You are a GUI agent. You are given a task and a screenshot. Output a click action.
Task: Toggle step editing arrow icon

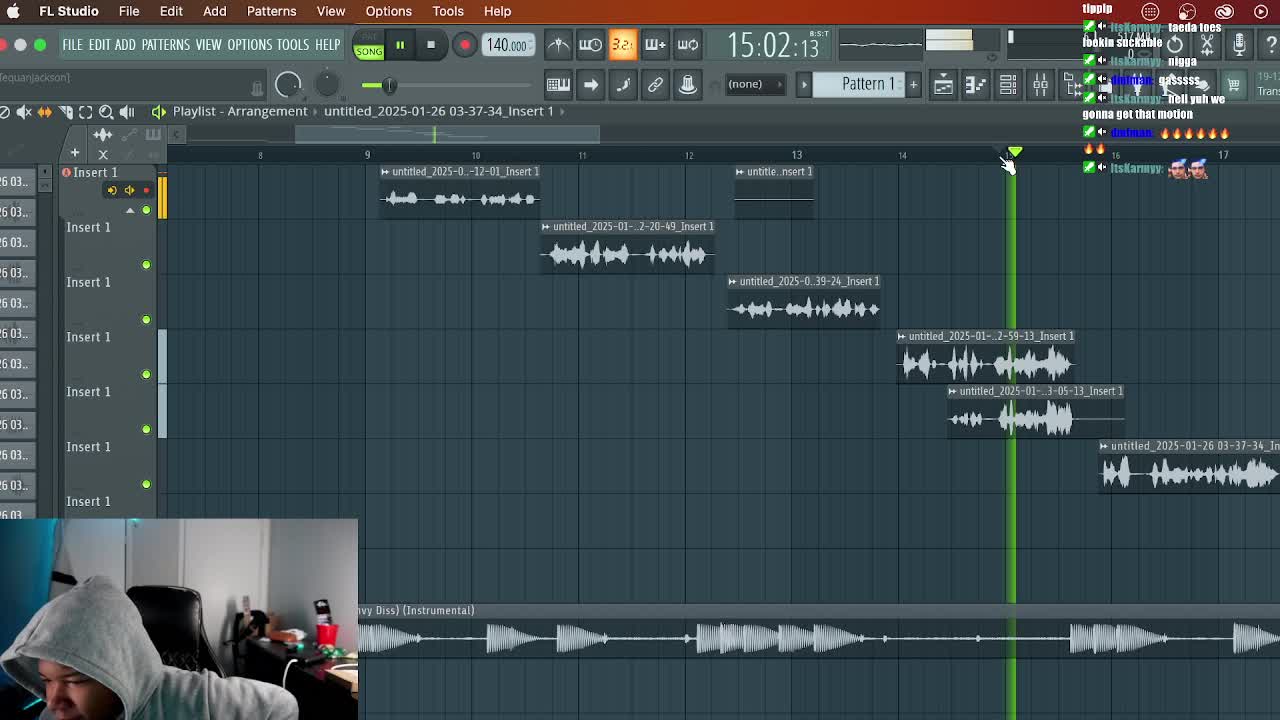click(590, 85)
